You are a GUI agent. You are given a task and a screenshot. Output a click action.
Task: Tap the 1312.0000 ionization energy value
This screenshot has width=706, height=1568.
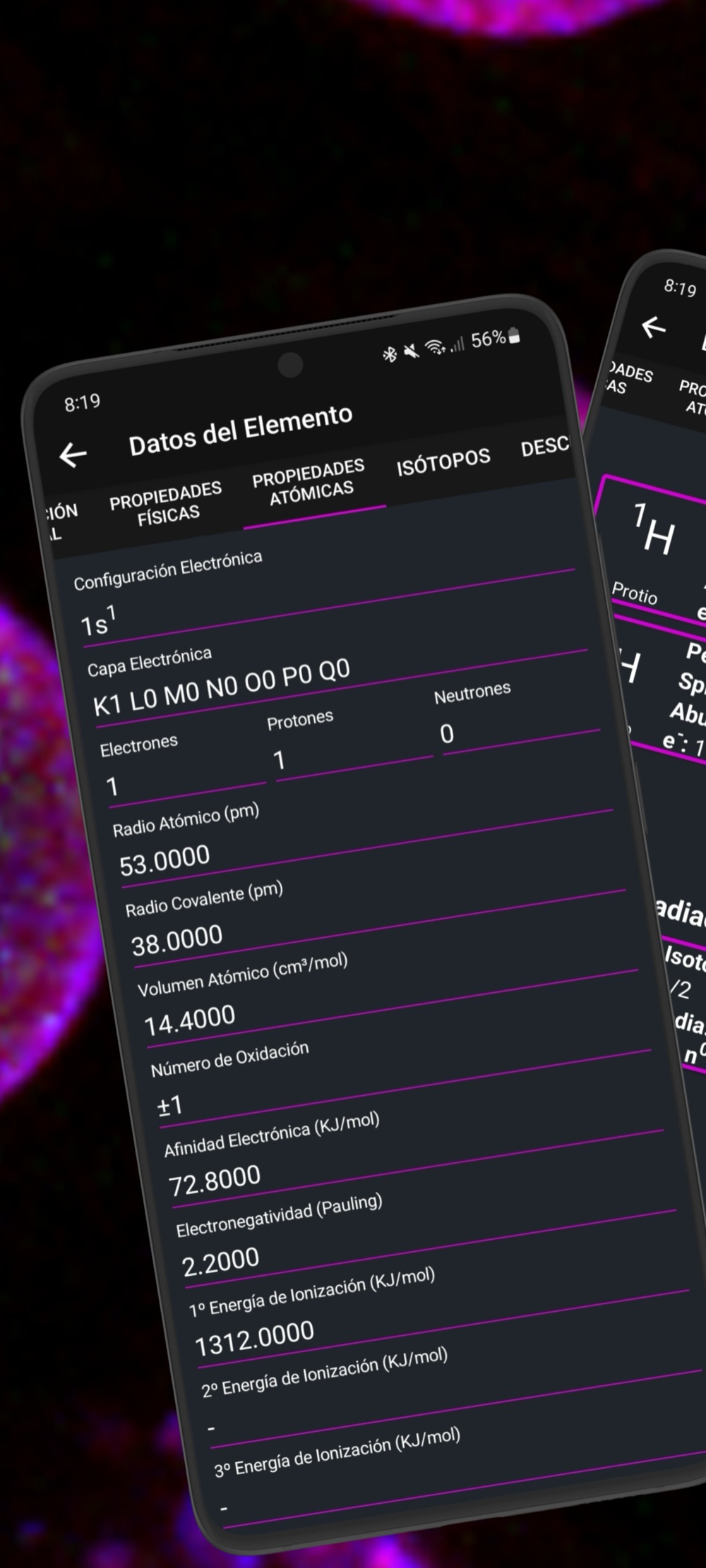coord(254,1338)
